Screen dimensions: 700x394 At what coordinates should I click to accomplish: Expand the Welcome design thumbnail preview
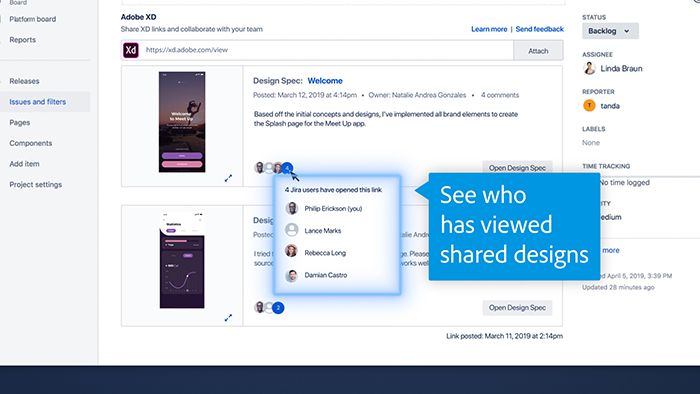228,178
